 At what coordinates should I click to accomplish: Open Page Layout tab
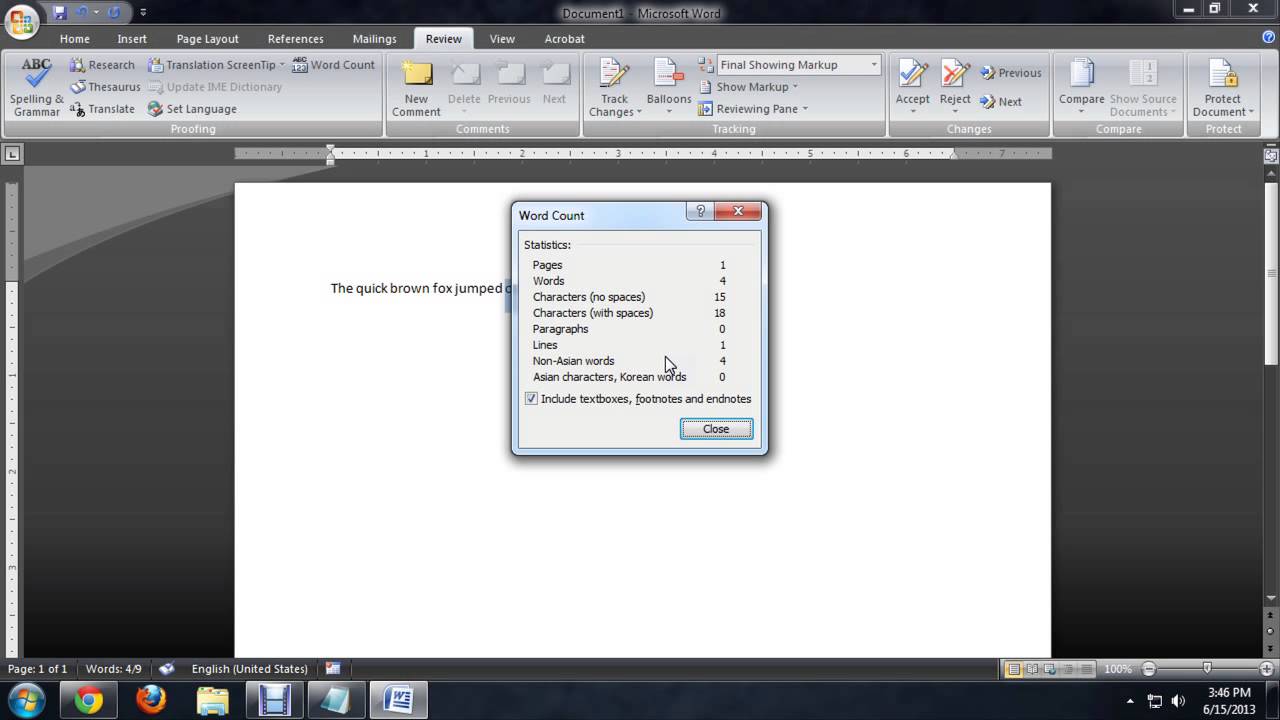[x=207, y=39]
